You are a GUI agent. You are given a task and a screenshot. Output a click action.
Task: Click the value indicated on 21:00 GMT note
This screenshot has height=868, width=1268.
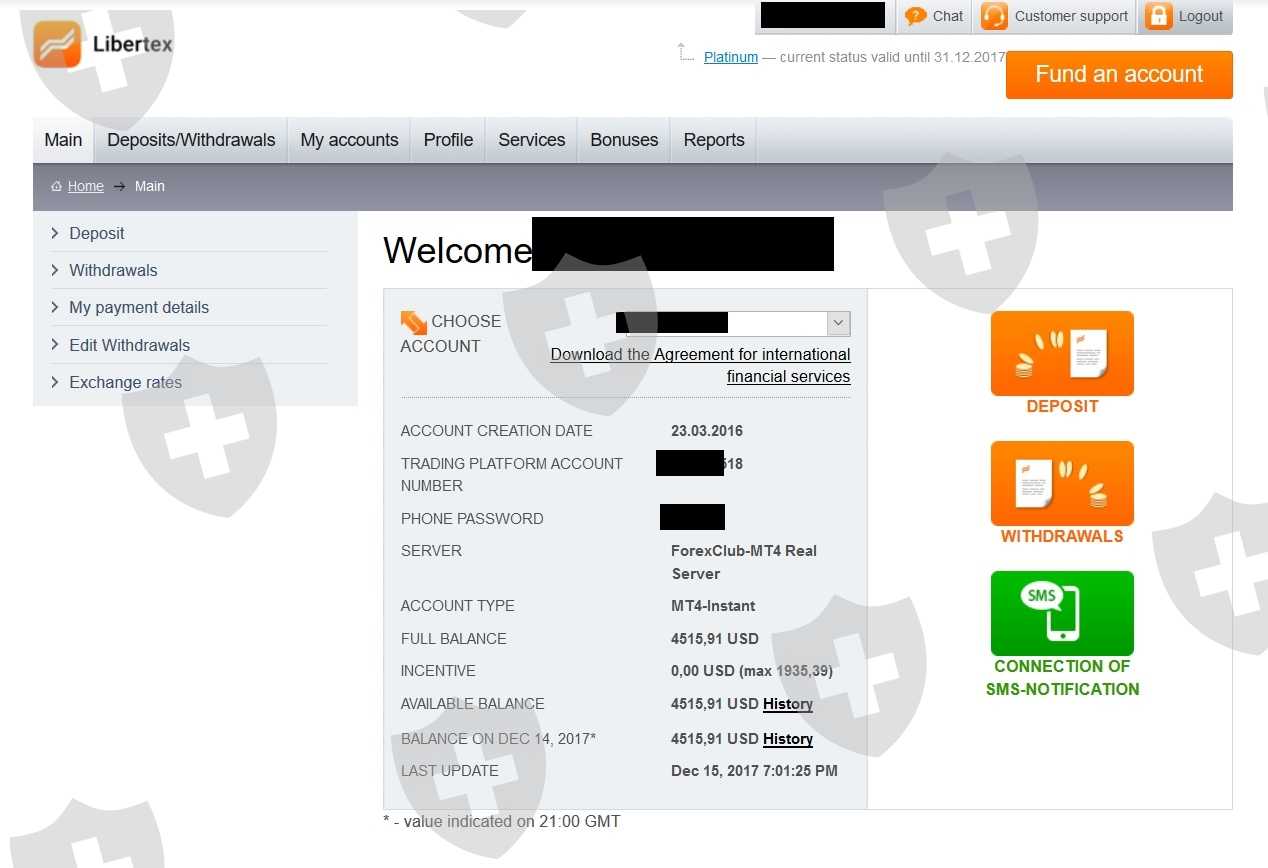502,821
